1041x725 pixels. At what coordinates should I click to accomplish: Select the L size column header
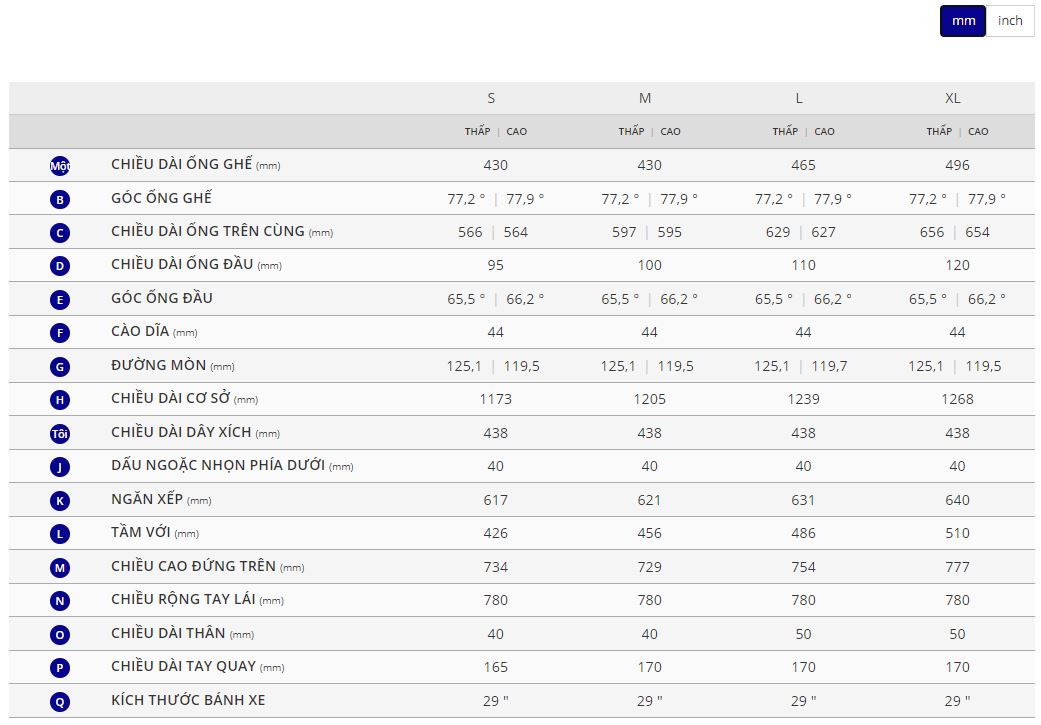point(799,98)
